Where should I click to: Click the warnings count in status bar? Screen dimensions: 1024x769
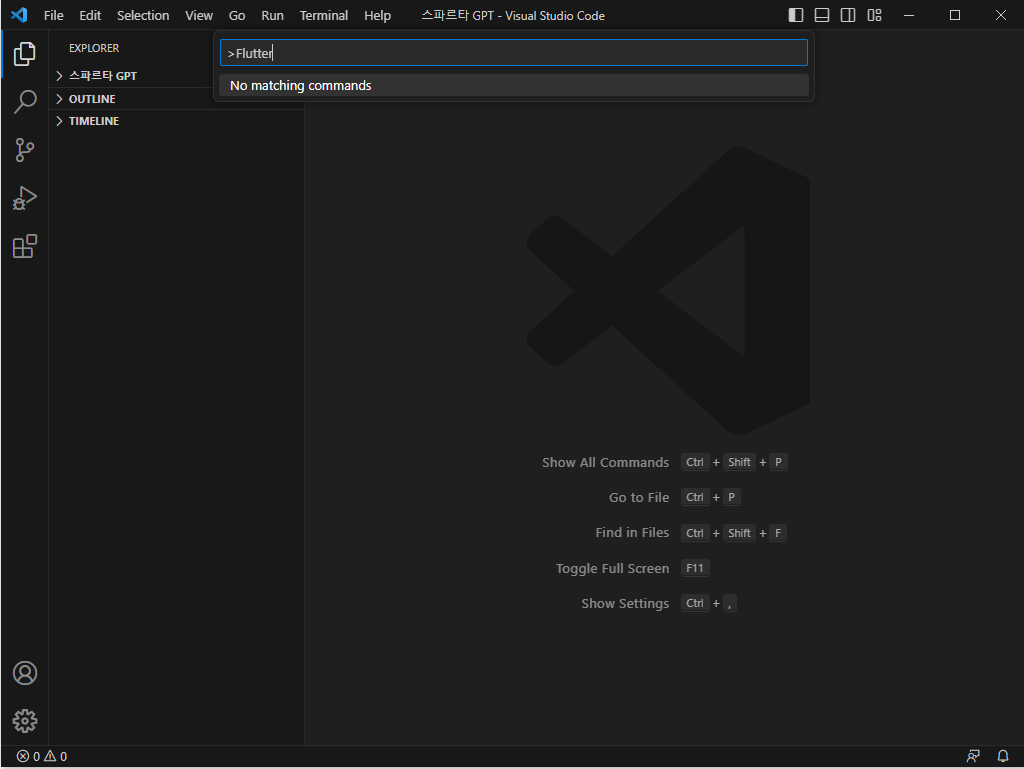[56, 756]
